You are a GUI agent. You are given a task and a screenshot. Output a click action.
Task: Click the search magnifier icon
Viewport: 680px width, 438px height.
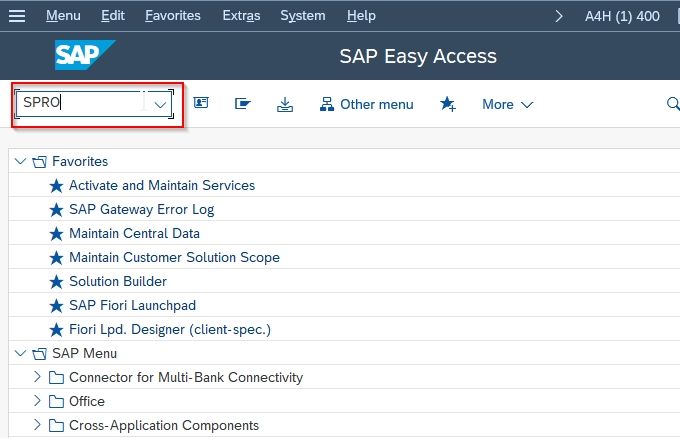(673, 104)
